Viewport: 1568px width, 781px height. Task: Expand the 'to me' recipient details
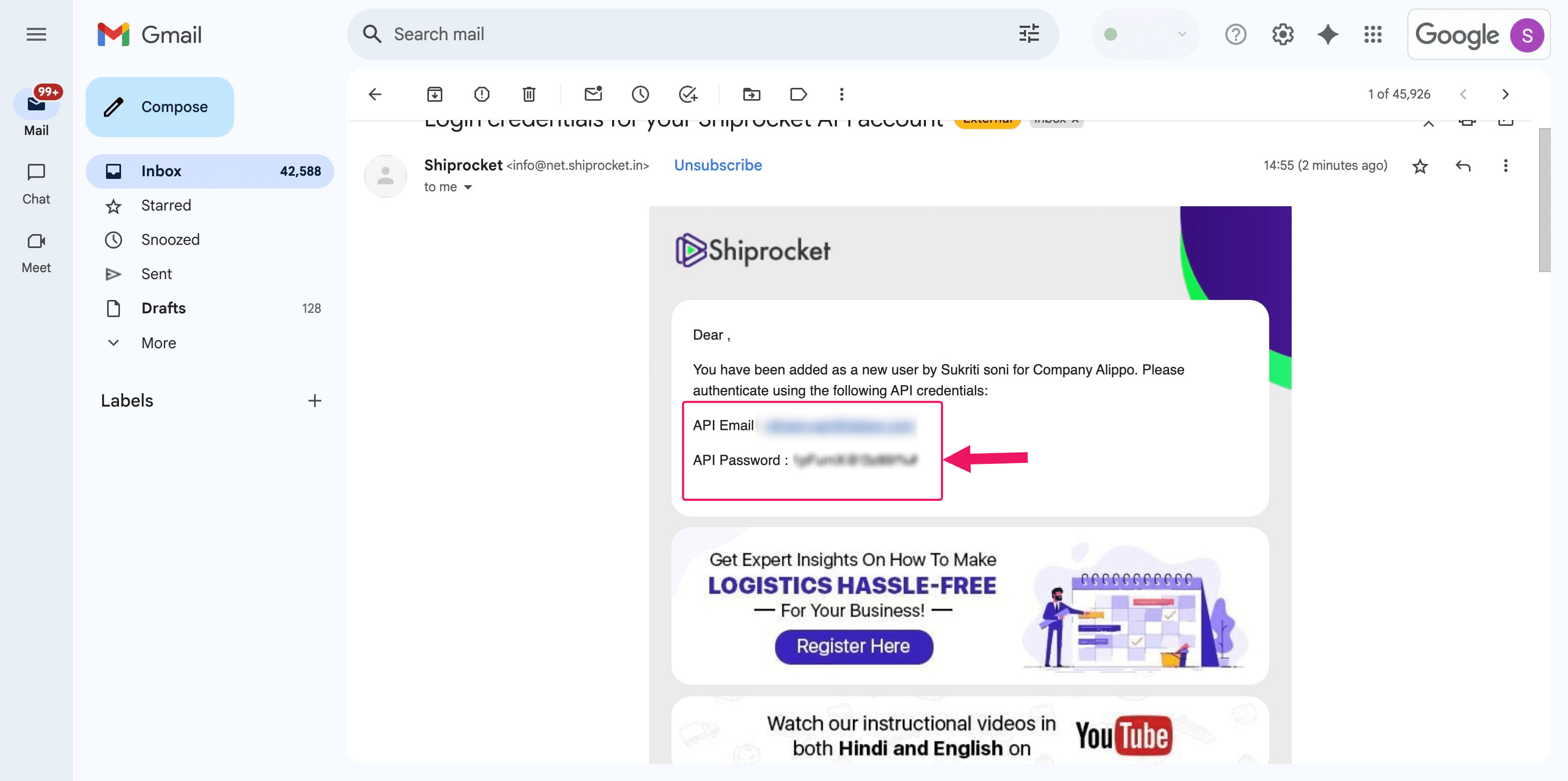(x=468, y=187)
